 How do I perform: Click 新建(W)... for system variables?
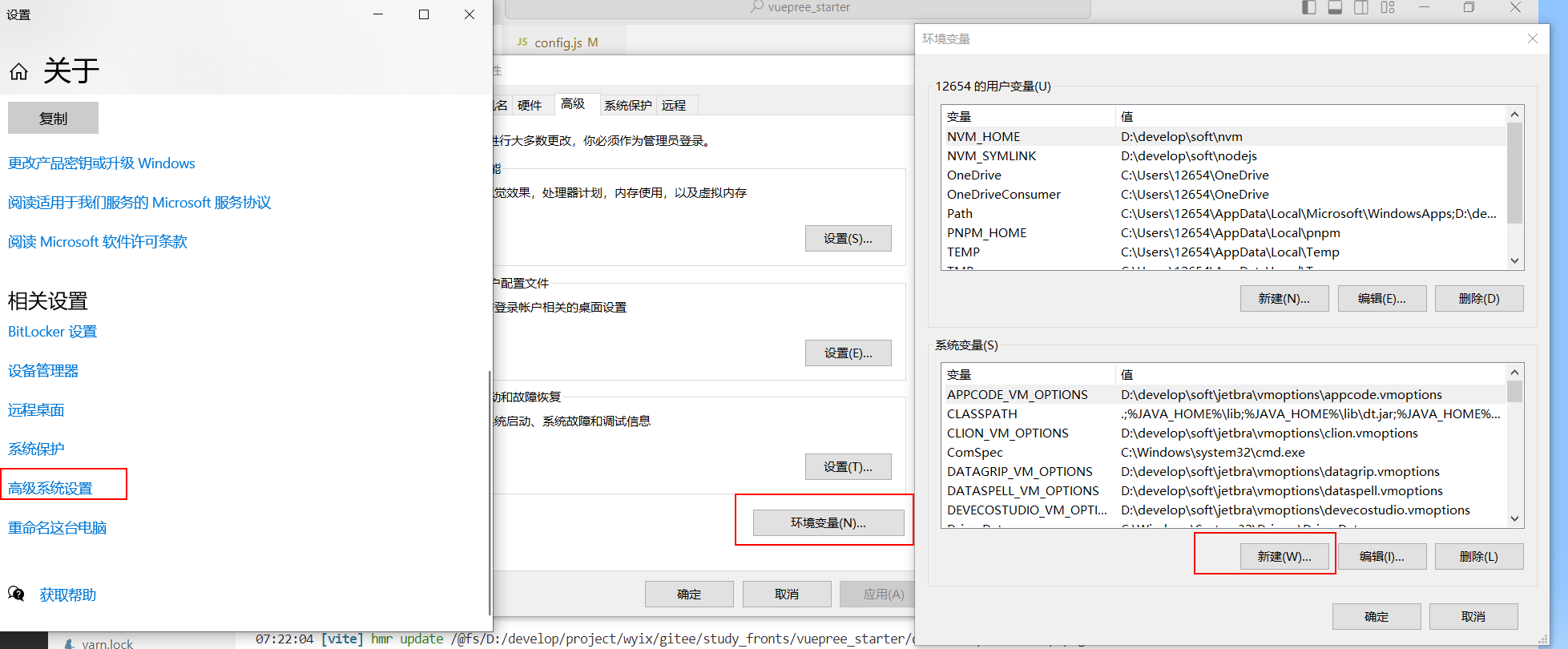point(1284,557)
